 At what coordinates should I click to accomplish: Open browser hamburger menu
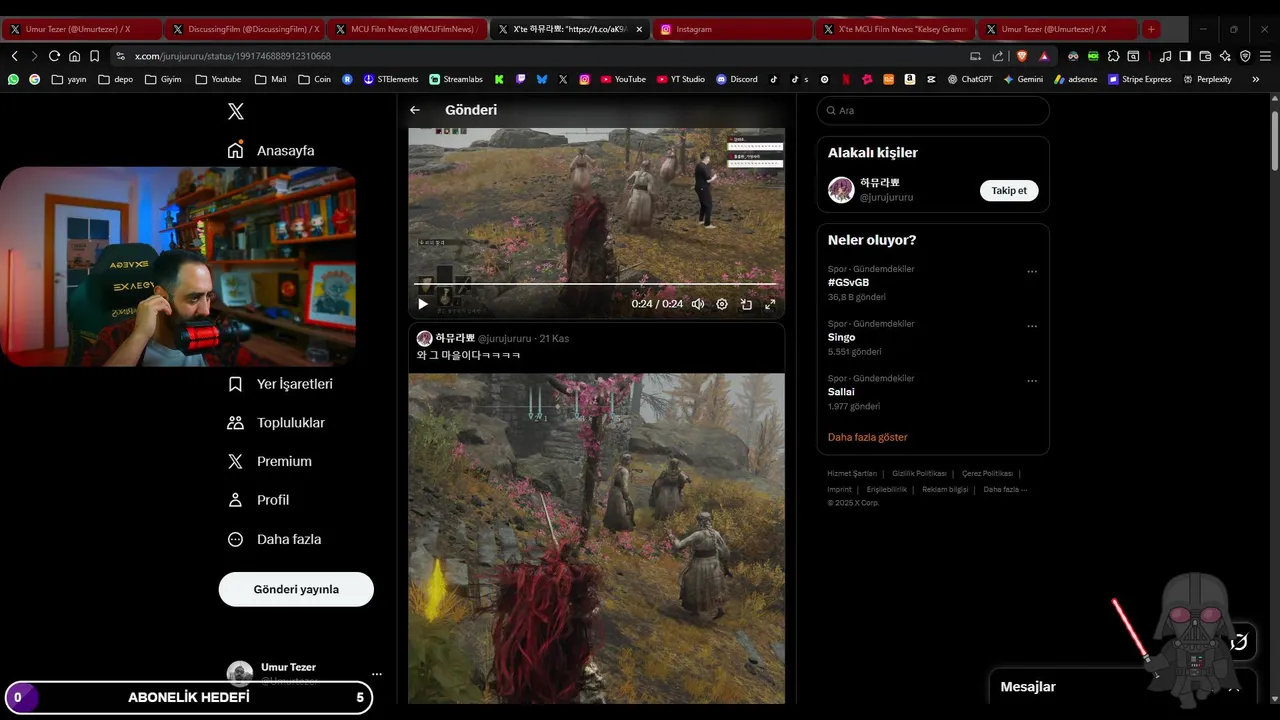[x=1265, y=56]
